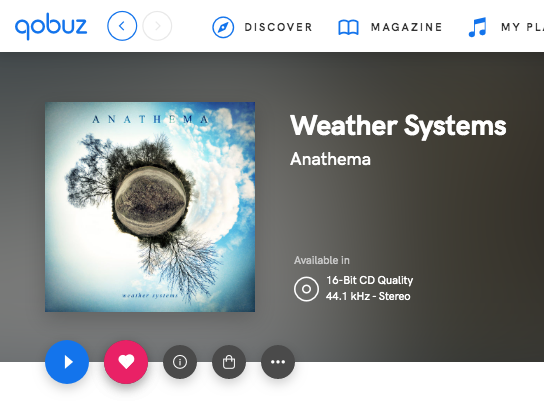Toggle the pink heart favorite button
Image resolution: width=544 pixels, height=415 pixels.
tap(126, 362)
